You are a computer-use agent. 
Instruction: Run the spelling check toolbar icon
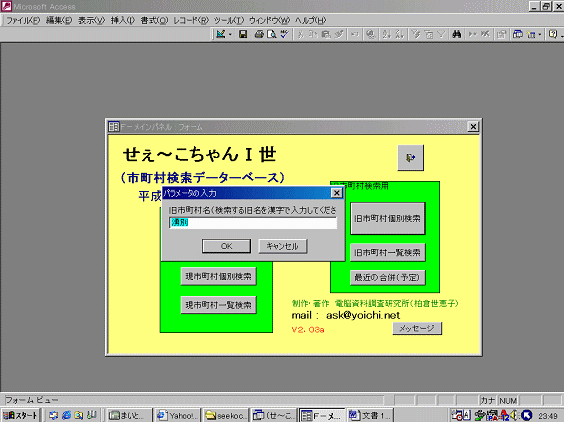(x=284, y=34)
